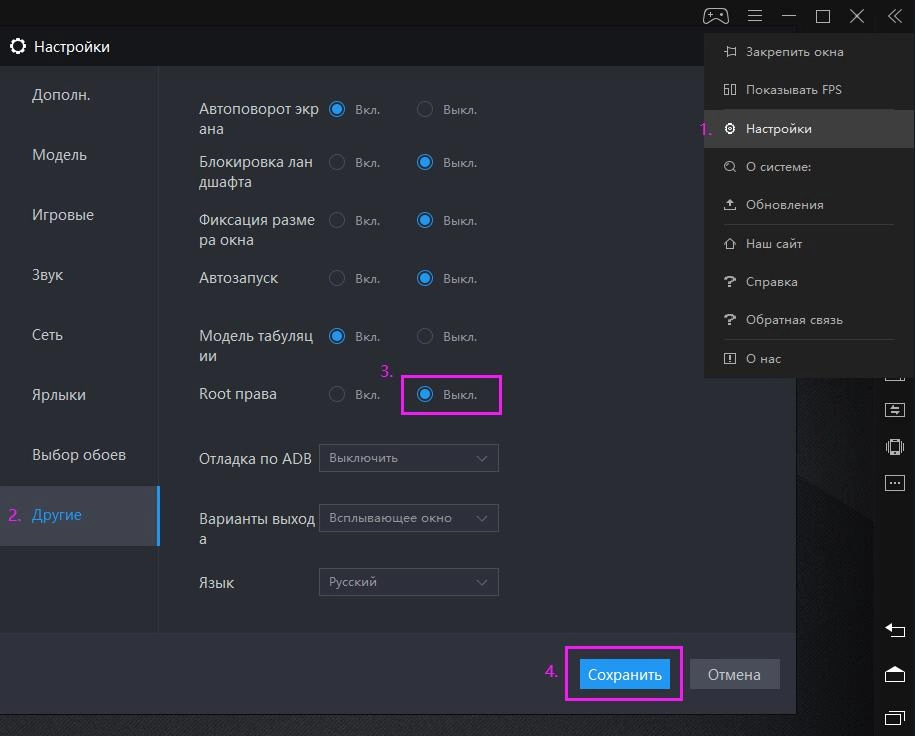
Task: Expand the Отладка по ADB dropdown
Action: point(408,458)
